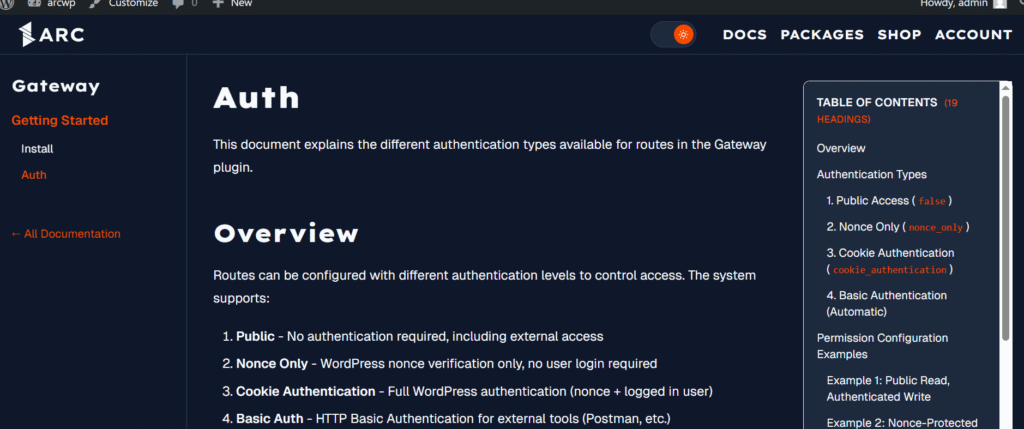The width and height of the screenshot is (1024, 429).
Task: Click the bold Public list item text
Action: (255, 337)
